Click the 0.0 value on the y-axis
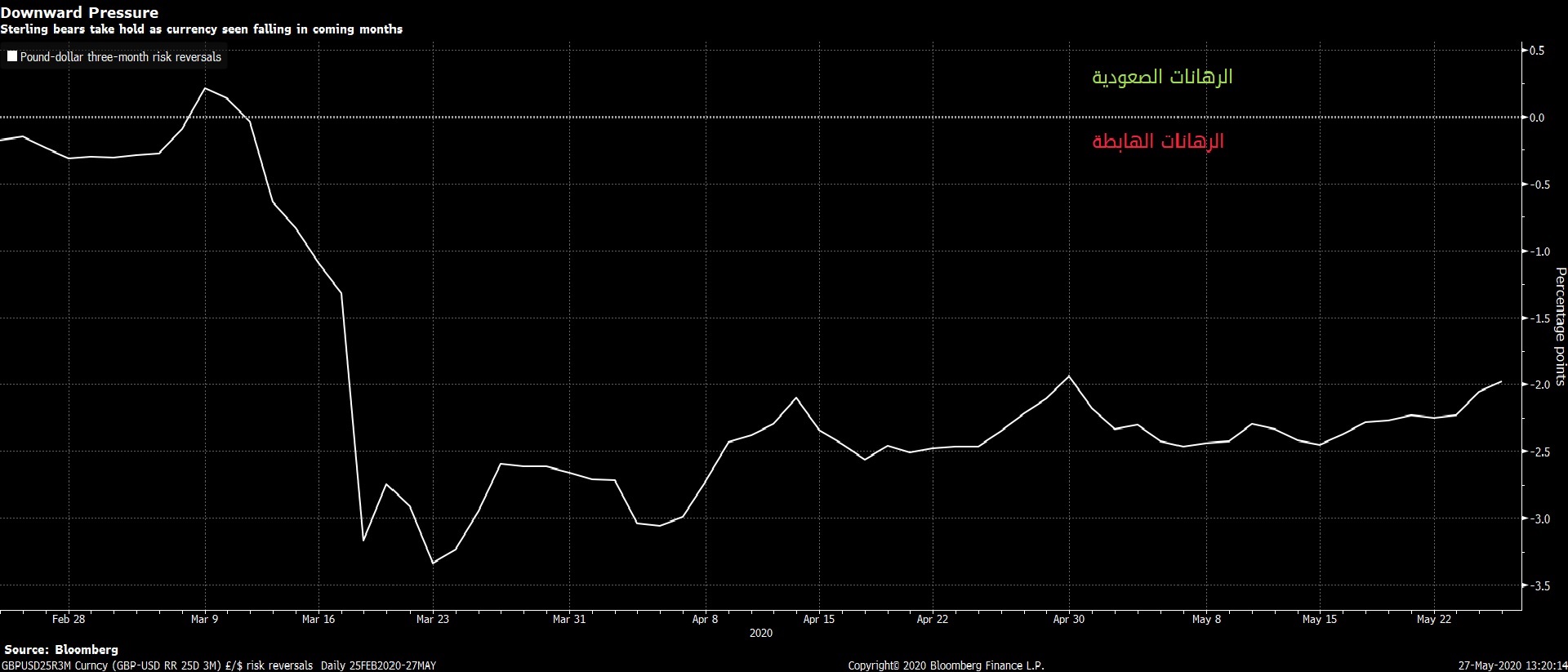Viewport: 1568px width, 672px height. tap(1537, 118)
